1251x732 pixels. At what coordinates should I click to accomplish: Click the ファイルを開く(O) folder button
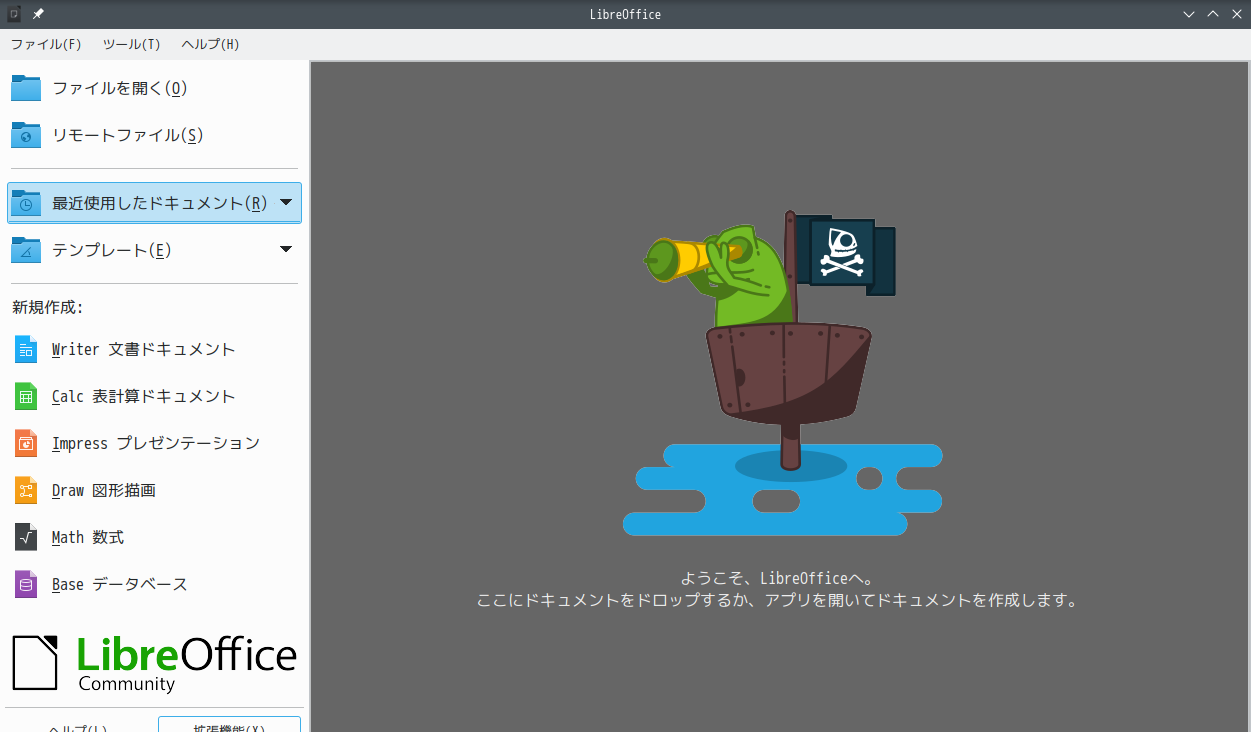153,88
